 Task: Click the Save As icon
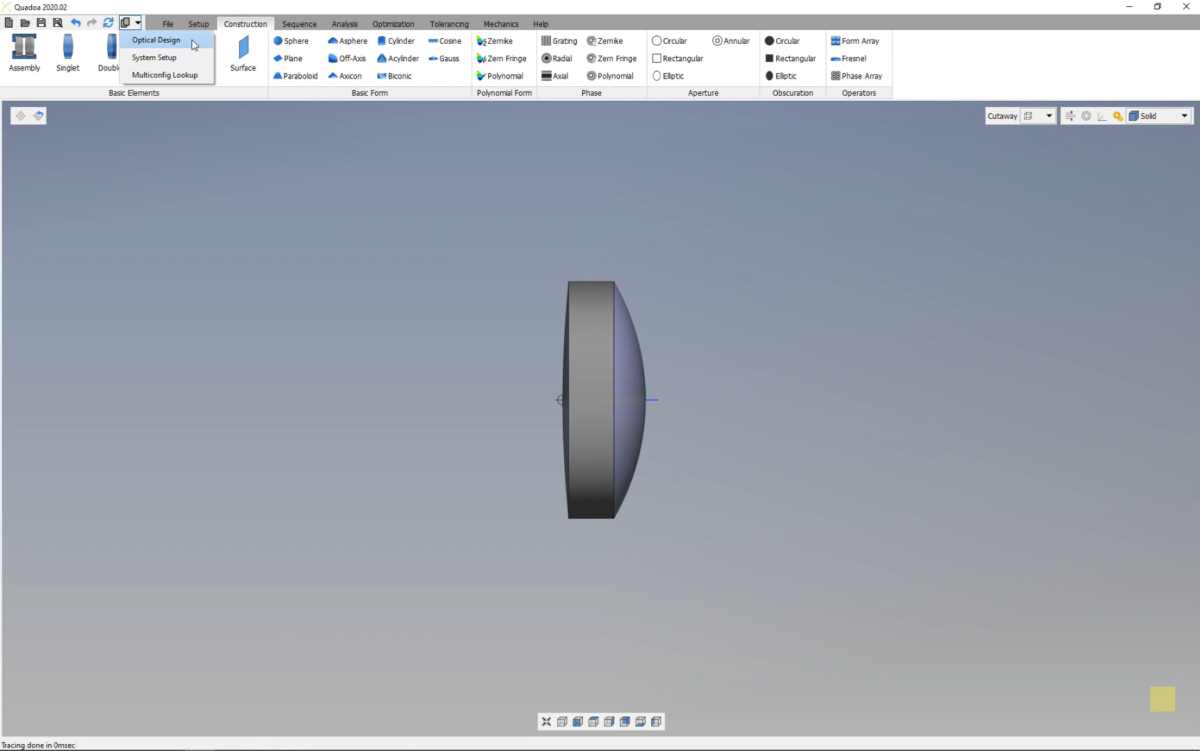tap(58, 22)
